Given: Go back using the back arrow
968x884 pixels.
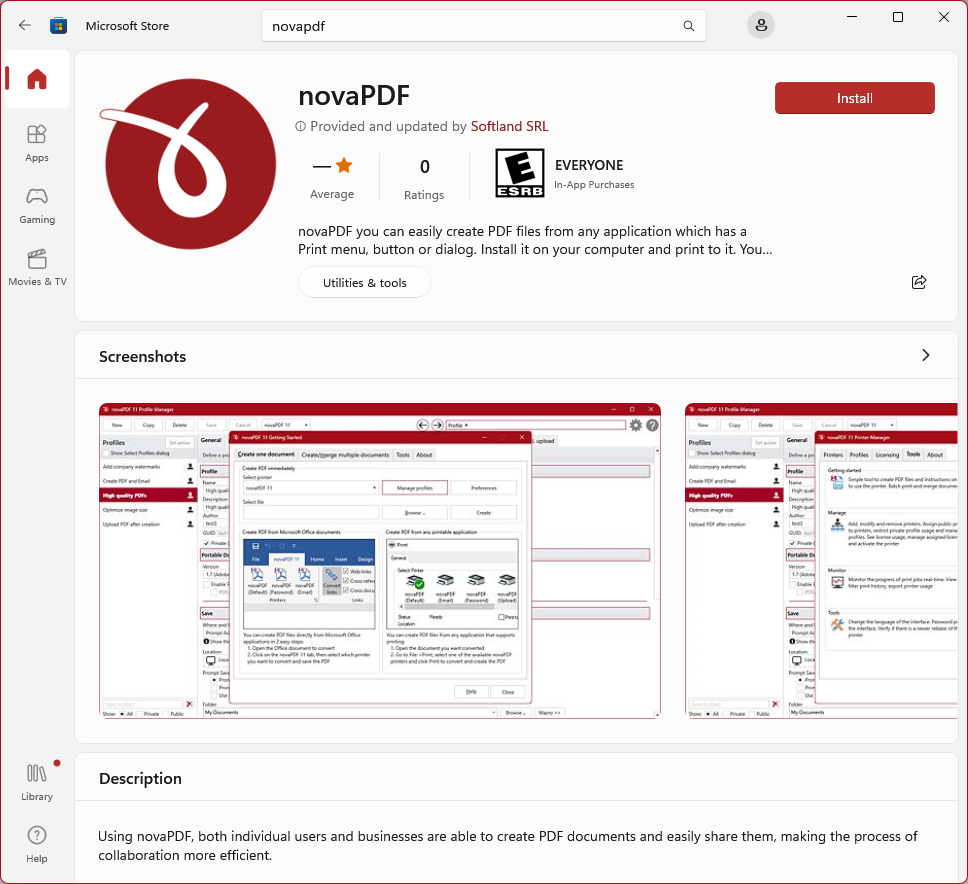Looking at the screenshot, I should click(x=25, y=25).
